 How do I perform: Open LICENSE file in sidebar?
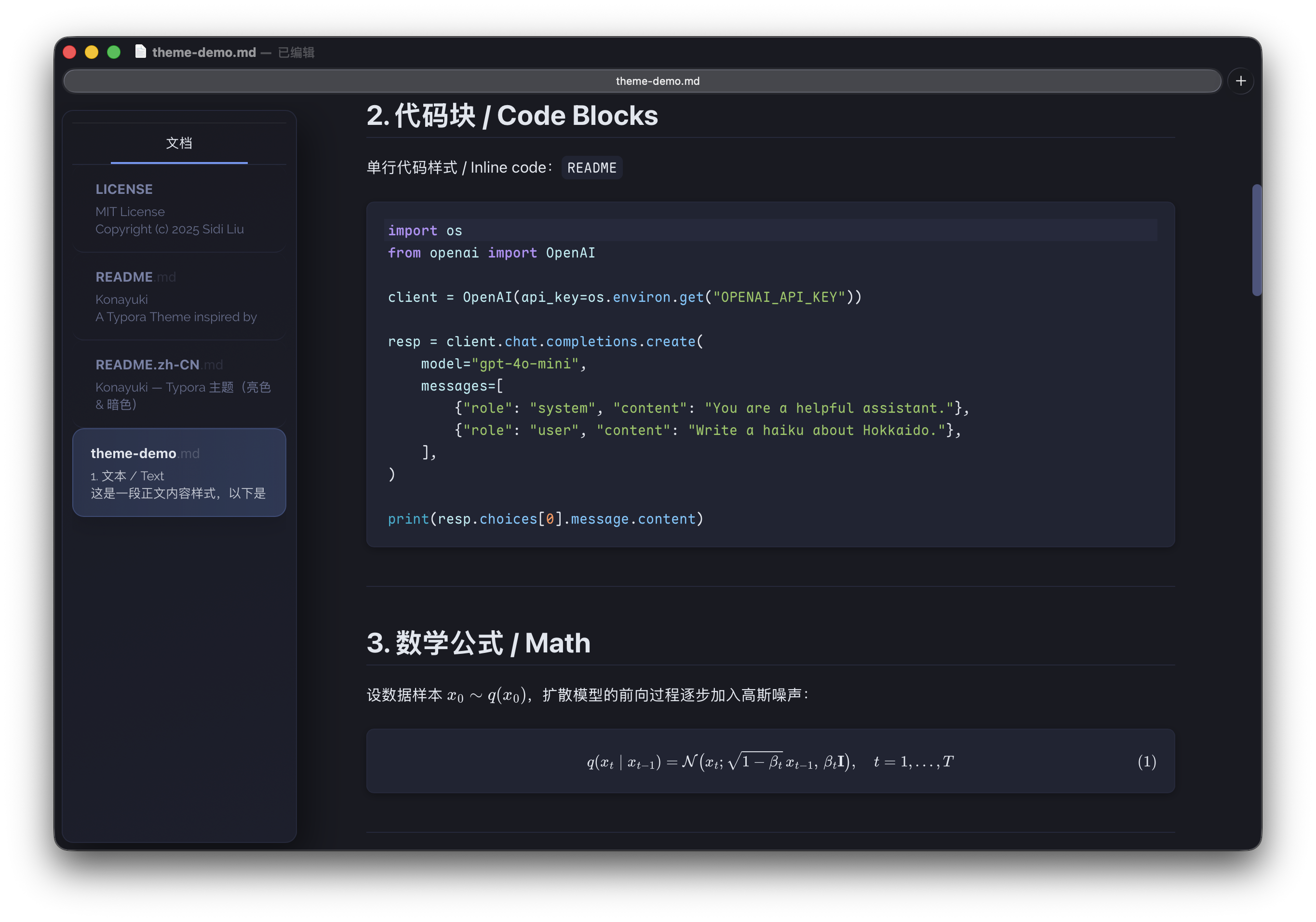[179, 209]
